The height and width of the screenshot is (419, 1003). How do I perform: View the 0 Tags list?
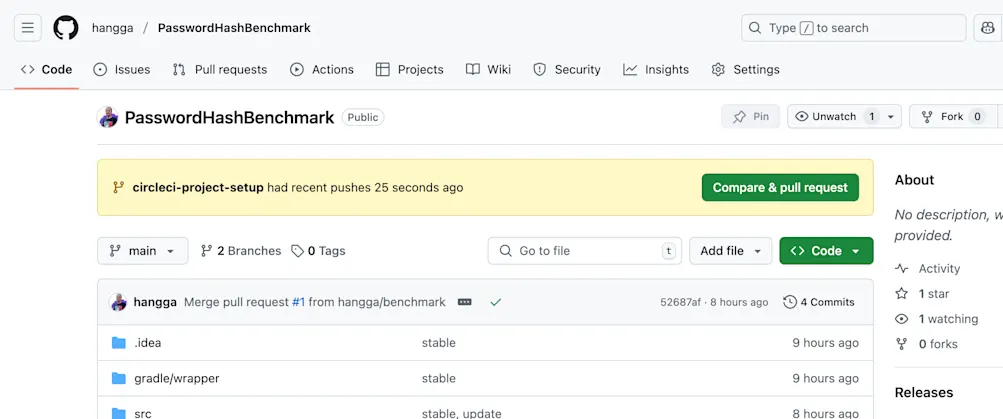(x=318, y=251)
